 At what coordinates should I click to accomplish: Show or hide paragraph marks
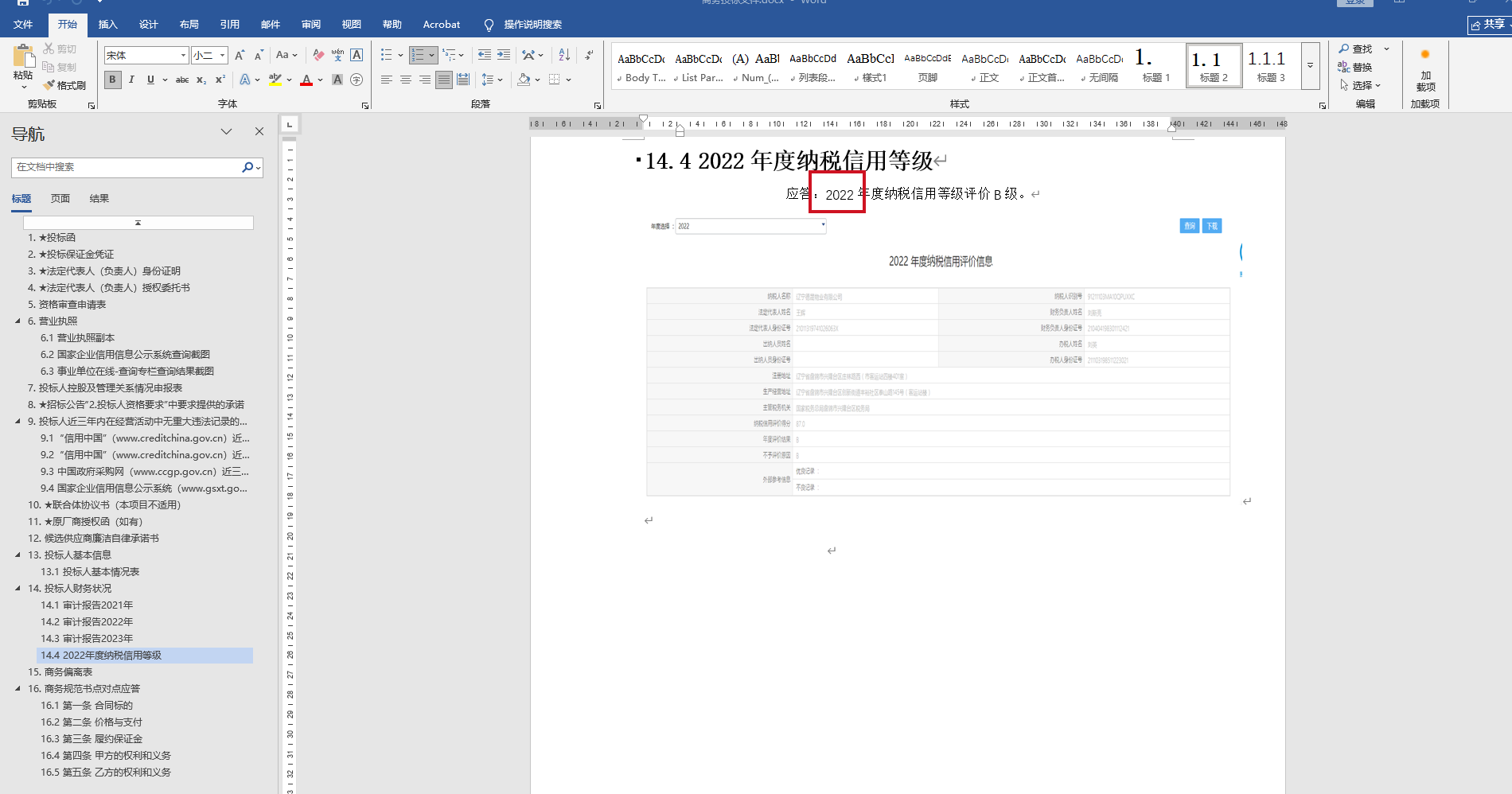coord(589,55)
